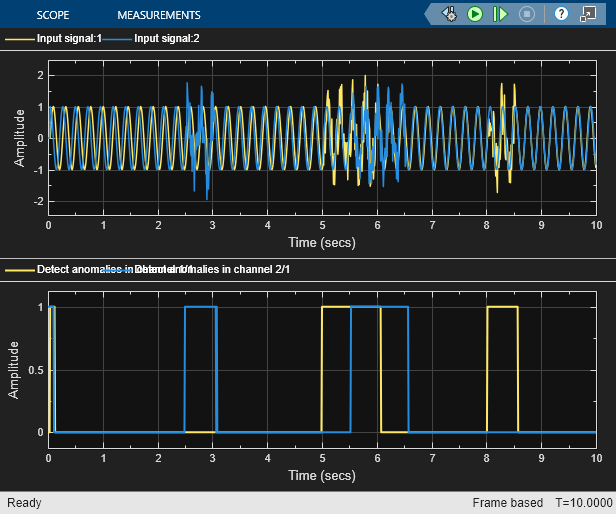Click the 'Time (secs)' label of the upper plot
Viewport: 616px width, 514px height.
322,242
